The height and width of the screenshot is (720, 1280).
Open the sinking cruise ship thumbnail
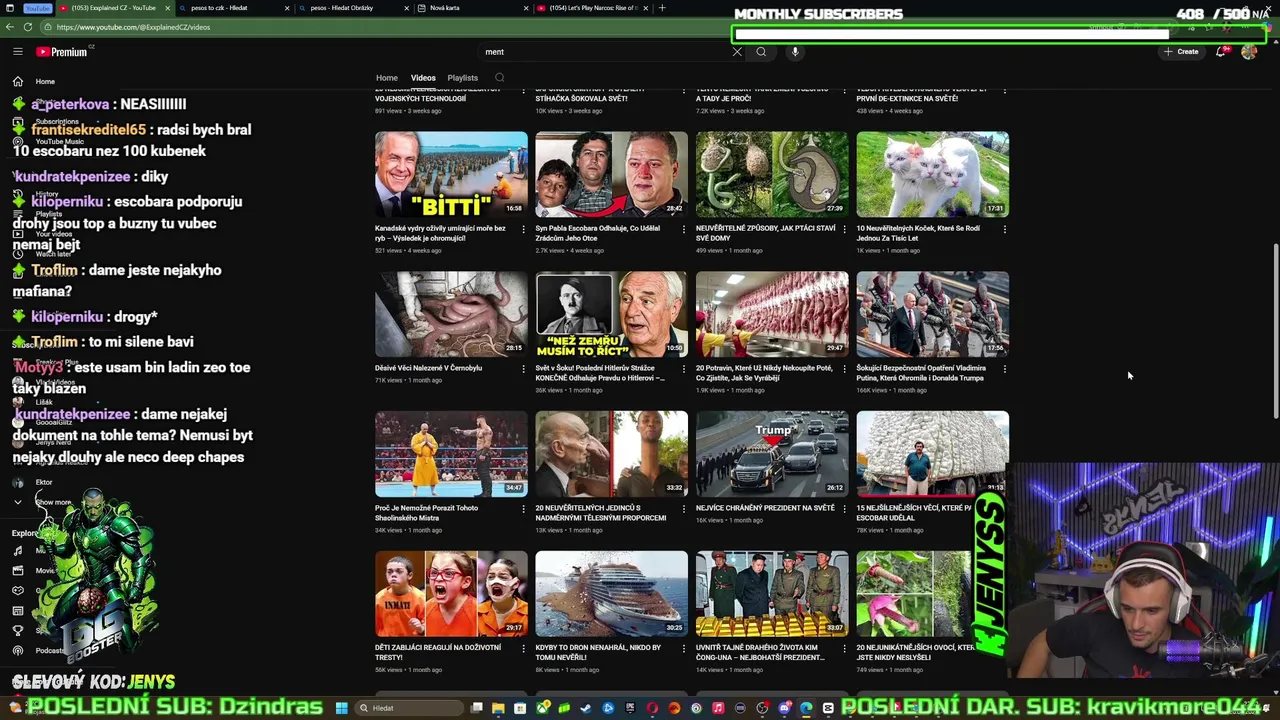pyautogui.click(x=611, y=594)
